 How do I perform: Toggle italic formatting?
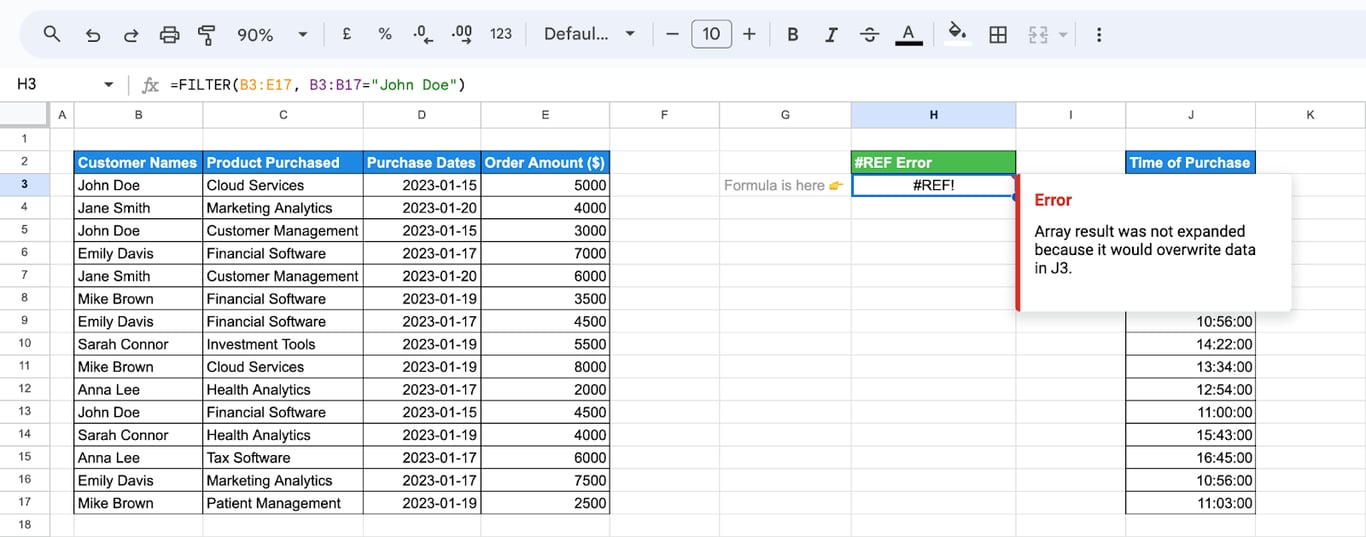click(831, 34)
